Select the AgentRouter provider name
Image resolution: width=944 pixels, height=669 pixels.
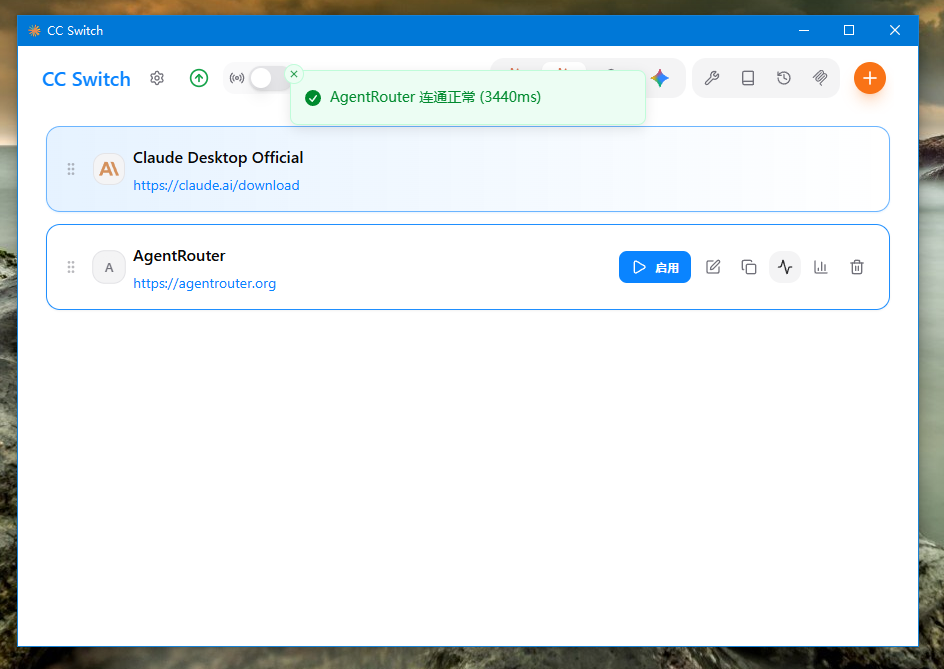pyautogui.click(x=179, y=256)
